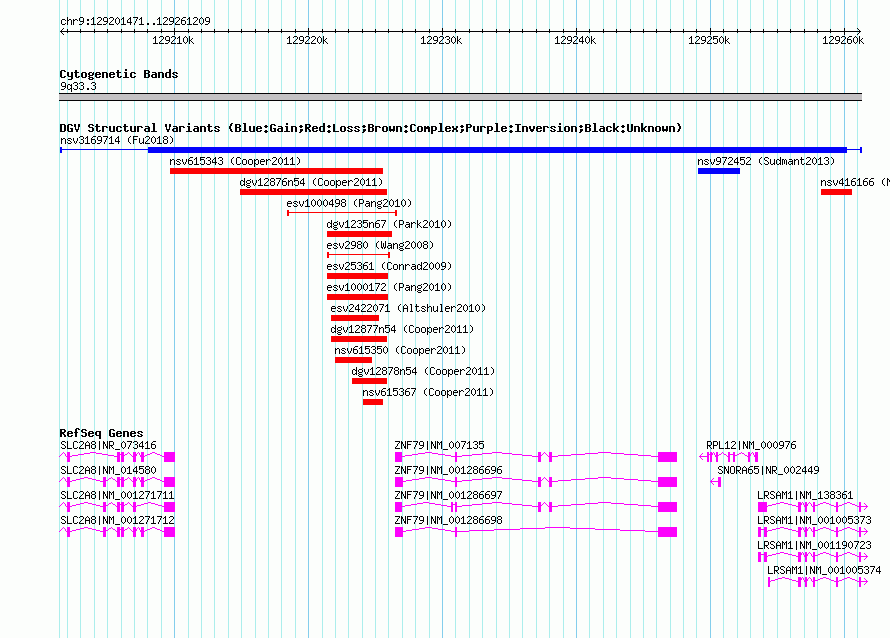Click the nsv615343 (Cooper2011) label

(x=235, y=161)
